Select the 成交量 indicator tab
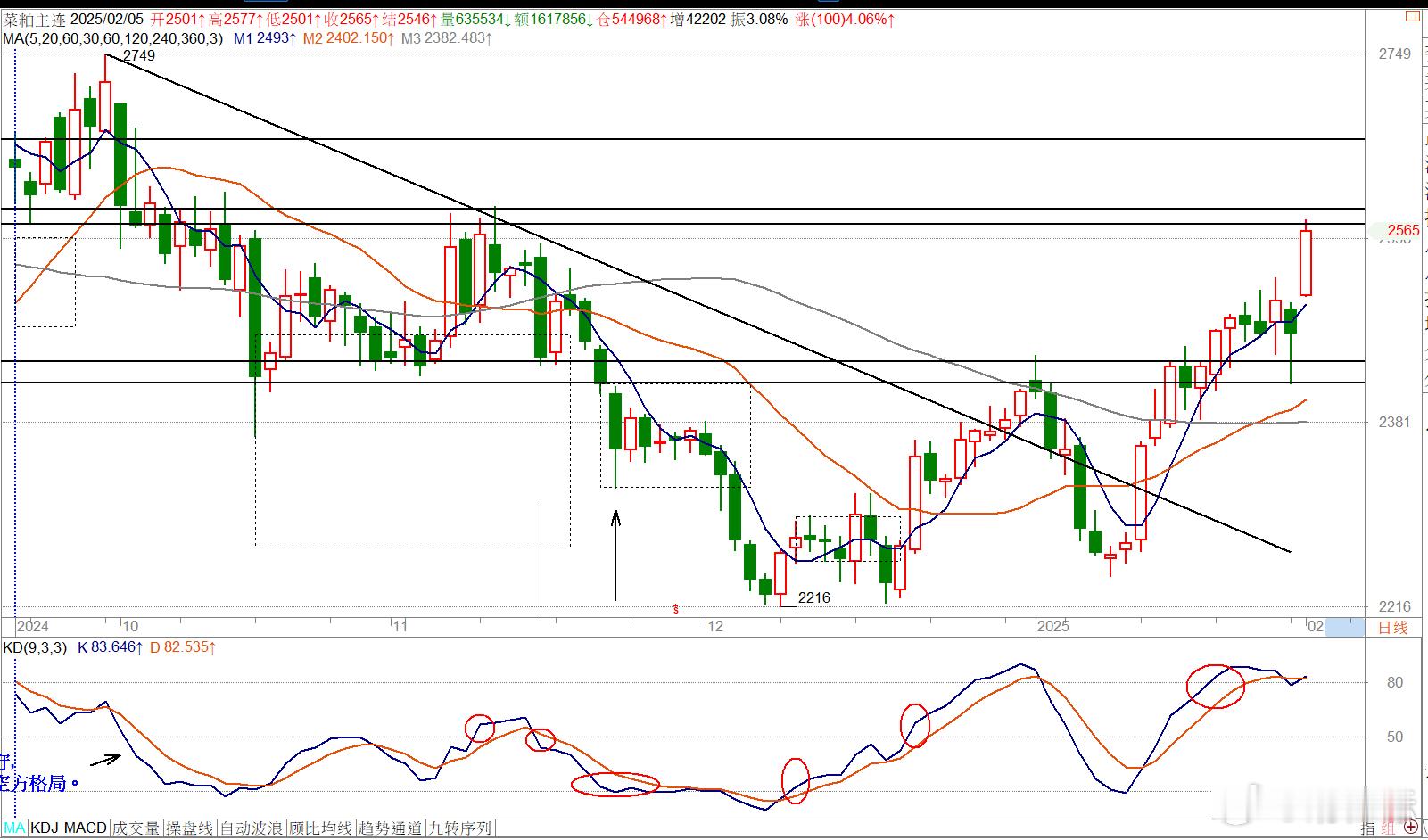Image resolution: width=1428 pixels, height=840 pixels. pyautogui.click(x=136, y=828)
